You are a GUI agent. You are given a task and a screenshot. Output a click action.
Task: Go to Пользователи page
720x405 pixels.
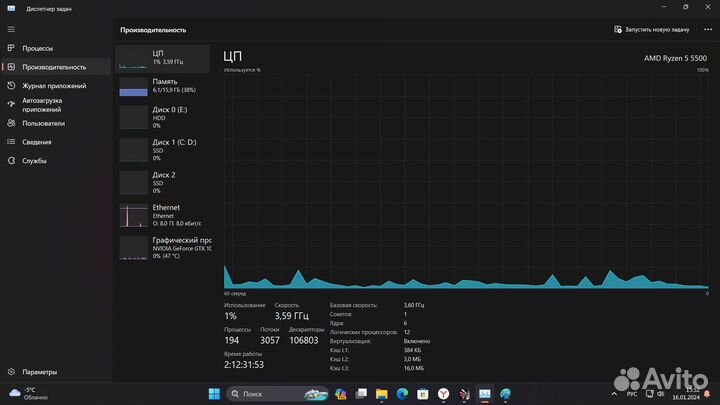pos(55,124)
